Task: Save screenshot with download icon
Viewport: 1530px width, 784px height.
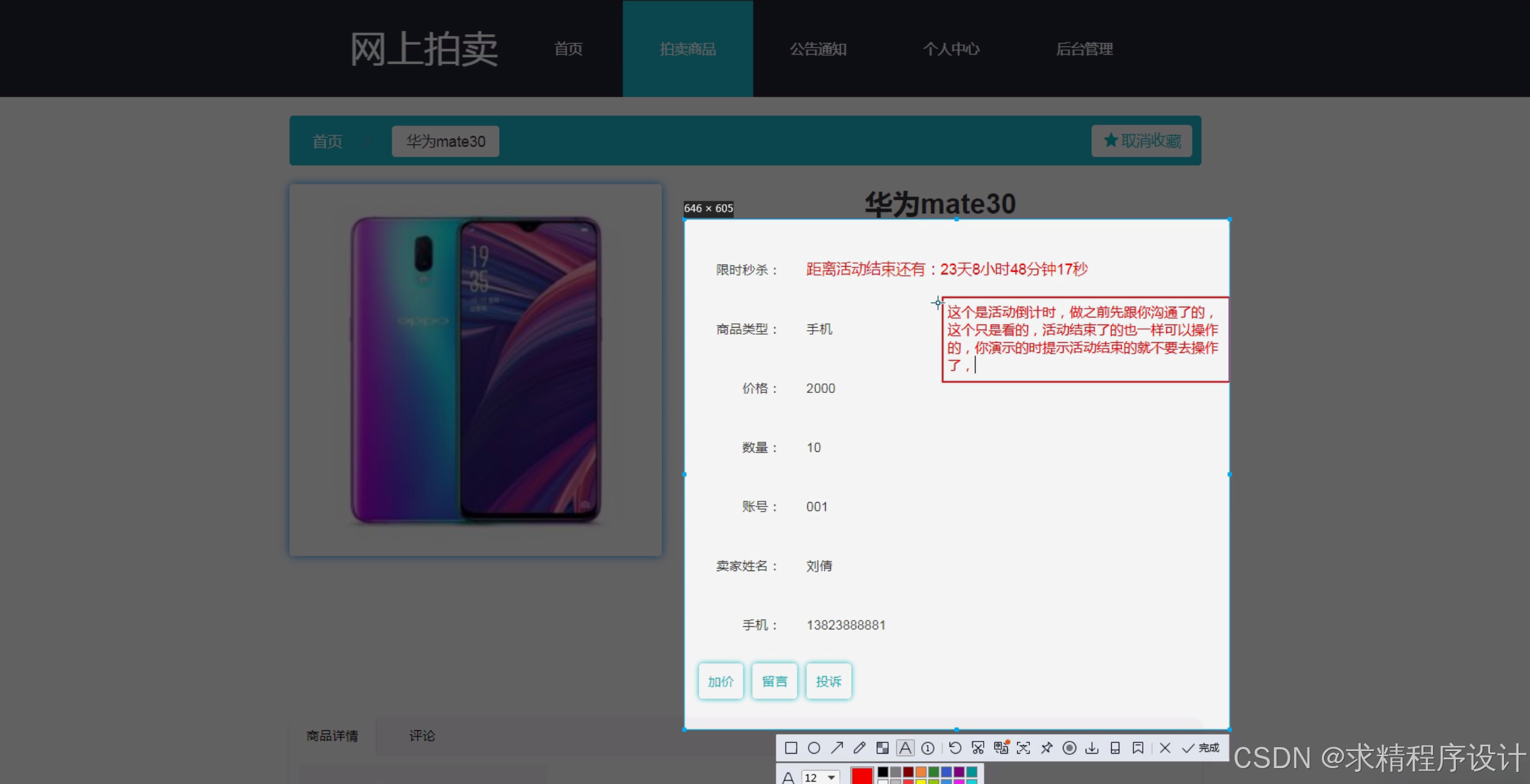Action: 1092,748
